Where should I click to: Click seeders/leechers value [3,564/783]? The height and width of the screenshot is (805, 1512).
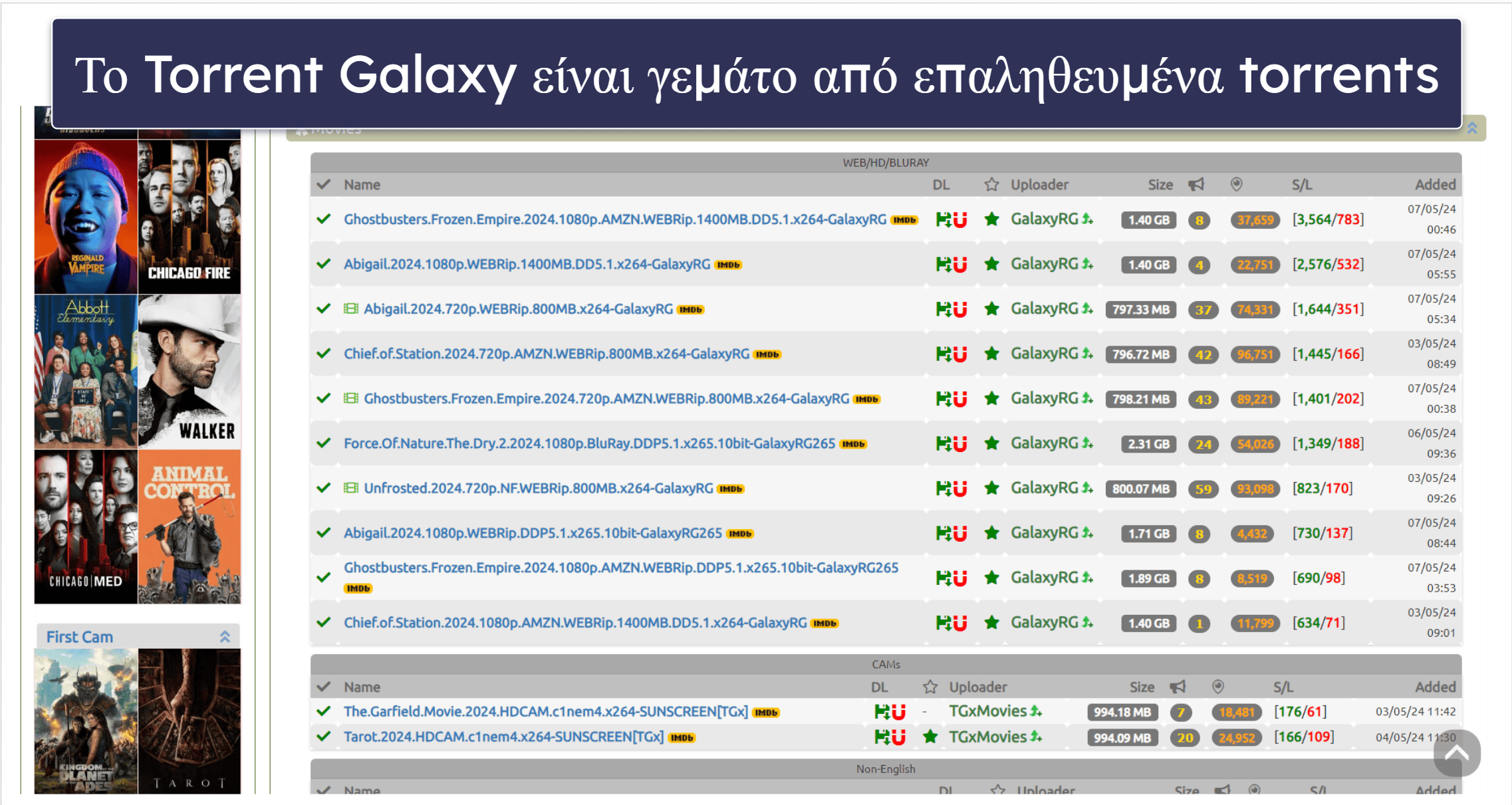(x=1328, y=219)
